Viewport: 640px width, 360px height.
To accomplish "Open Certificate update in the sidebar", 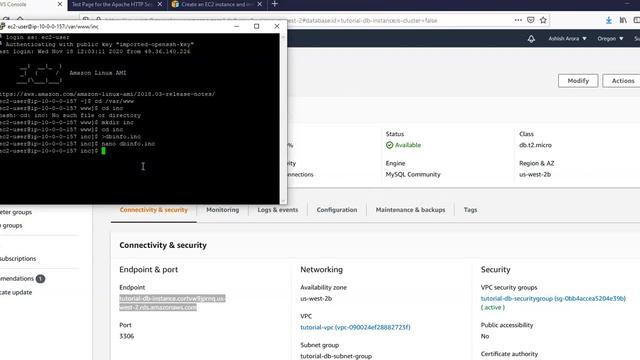I will coord(16,293).
